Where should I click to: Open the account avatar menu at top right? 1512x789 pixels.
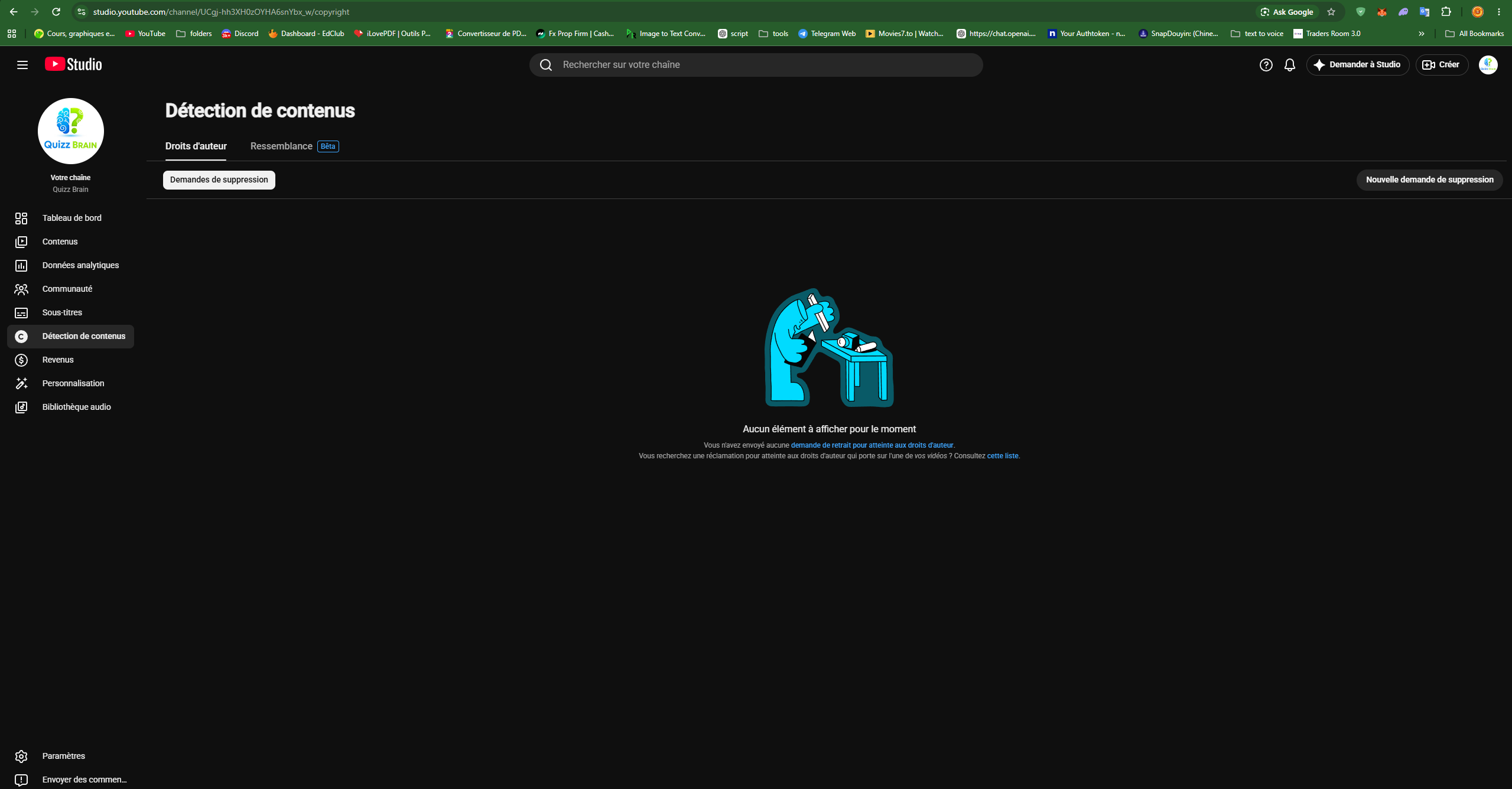pyautogui.click(x=1488, y=65)
